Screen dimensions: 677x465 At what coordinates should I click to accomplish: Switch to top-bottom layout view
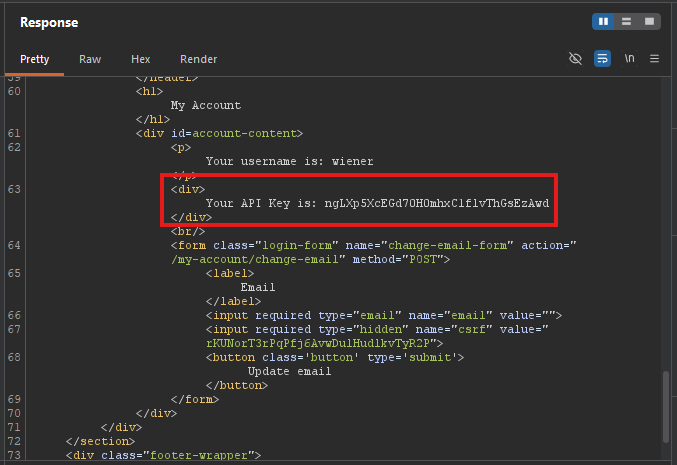click(626, 22)
